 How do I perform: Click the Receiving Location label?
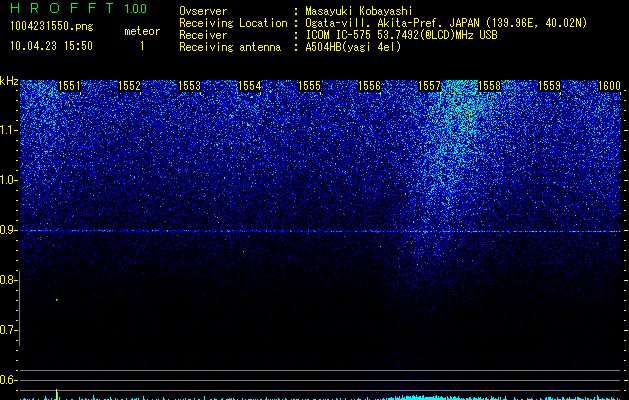tap(233, 23)
